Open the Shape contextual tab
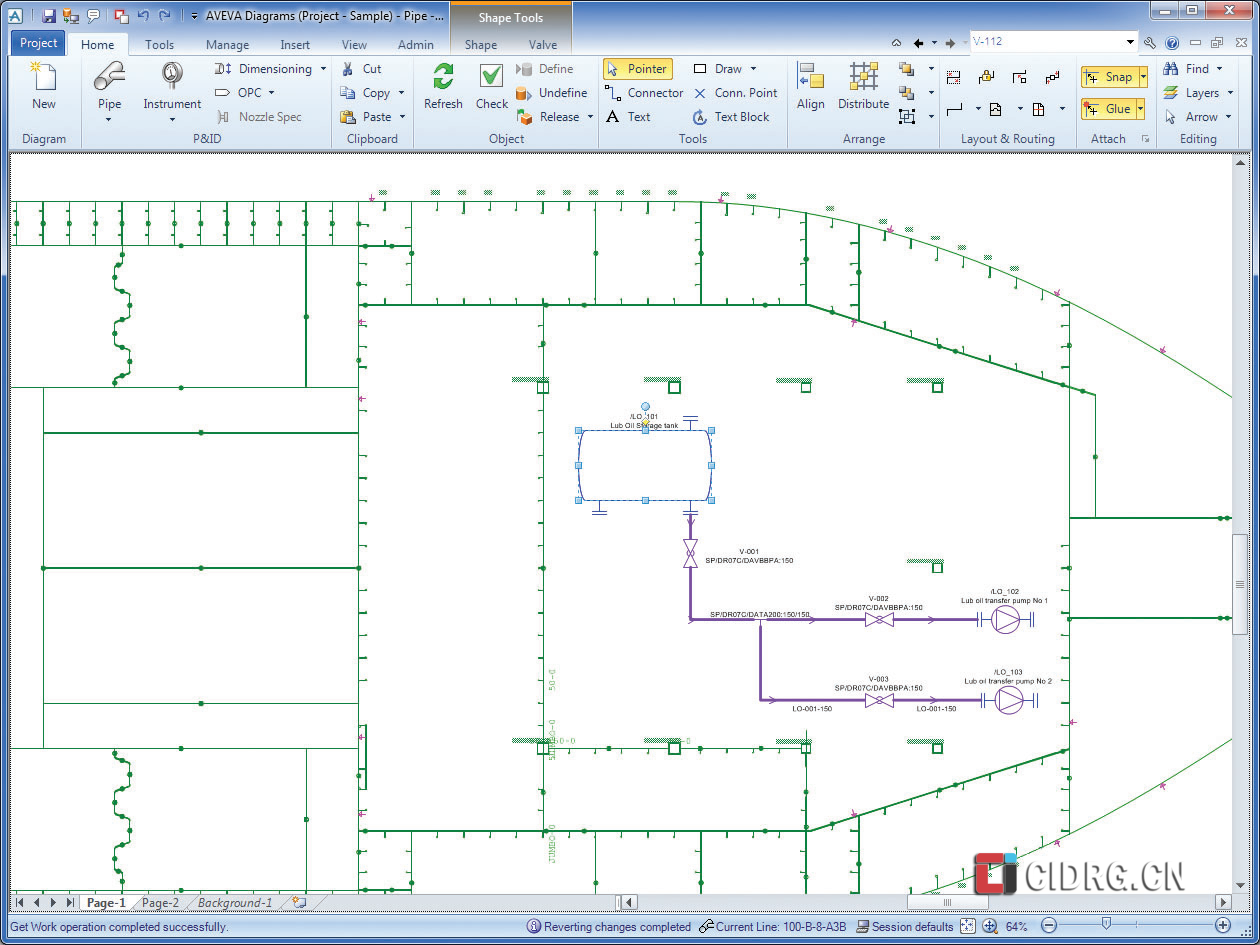 [x=481, y=44]
